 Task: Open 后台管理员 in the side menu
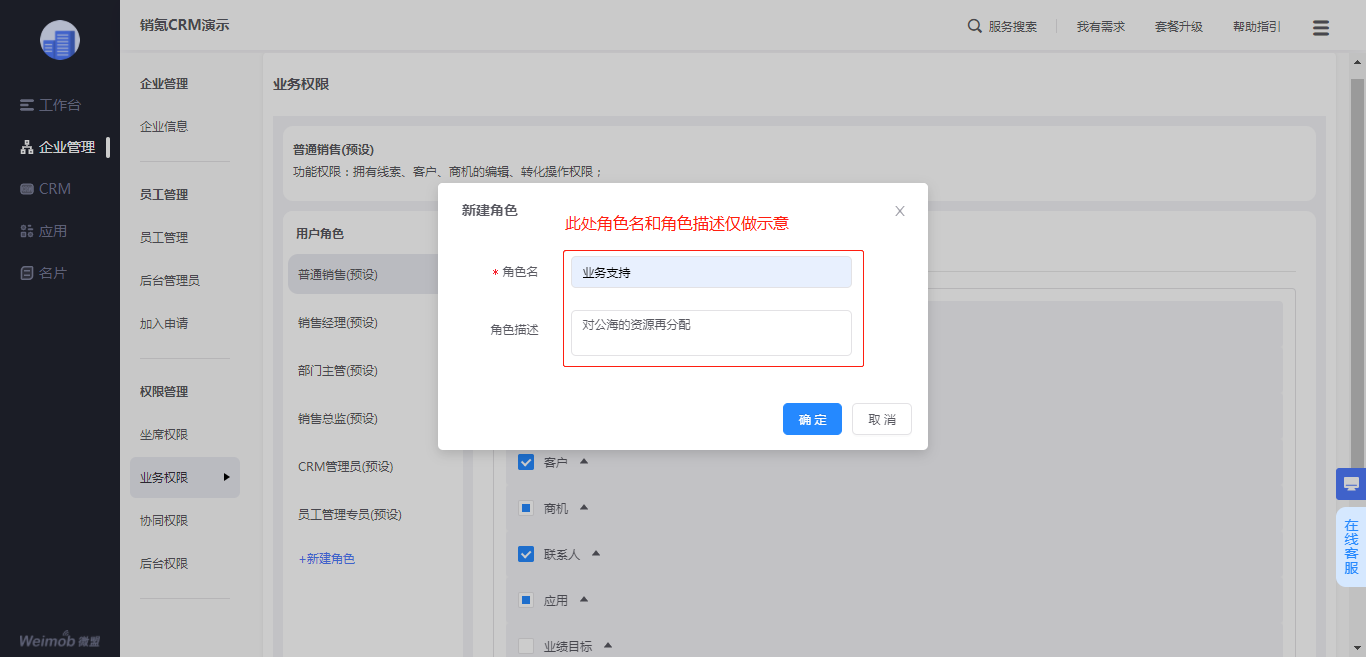point(170,281)
